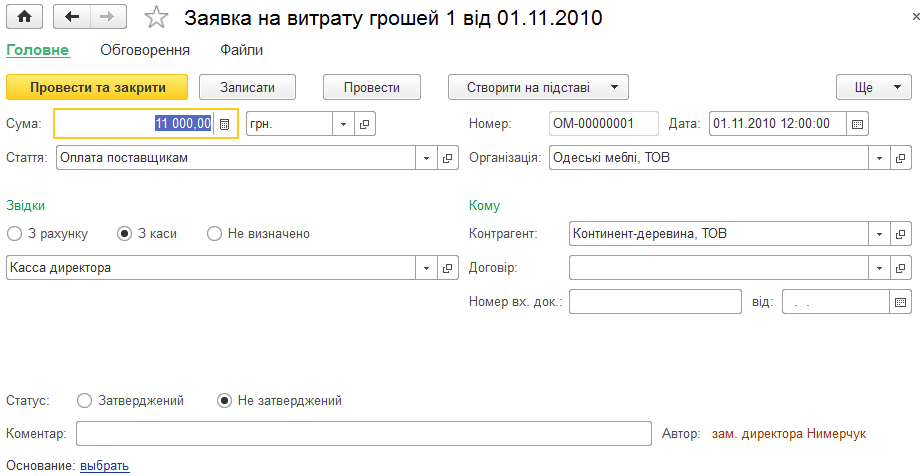Open calendar for the Дата field
Image resolution: width=923 pixels, height=476 pixels.
click(x=858, y=124)
